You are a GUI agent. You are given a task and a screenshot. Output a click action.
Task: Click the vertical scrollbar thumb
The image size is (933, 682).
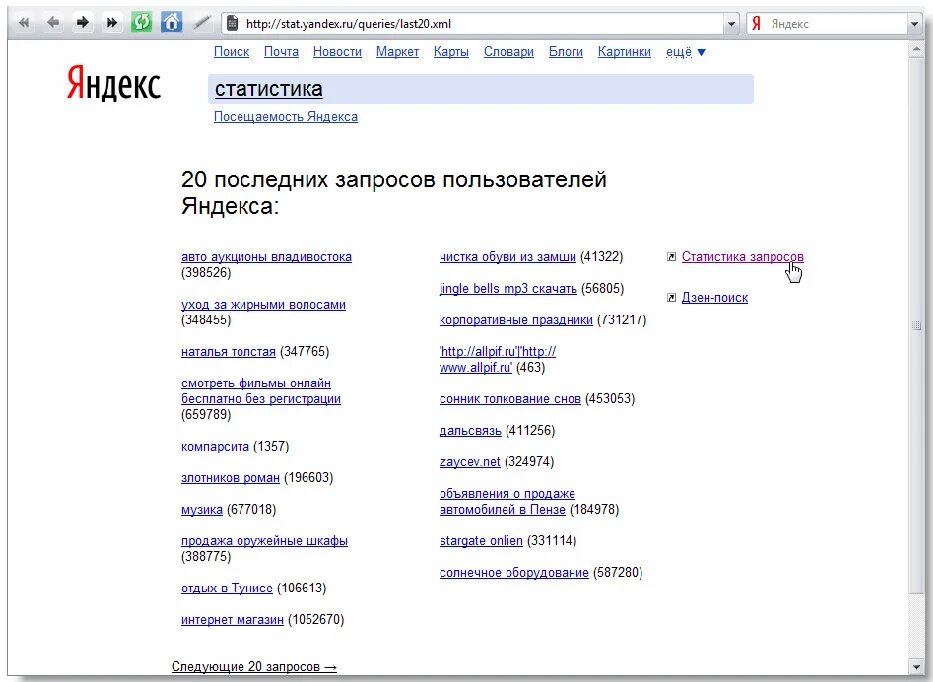pos(916,325)
